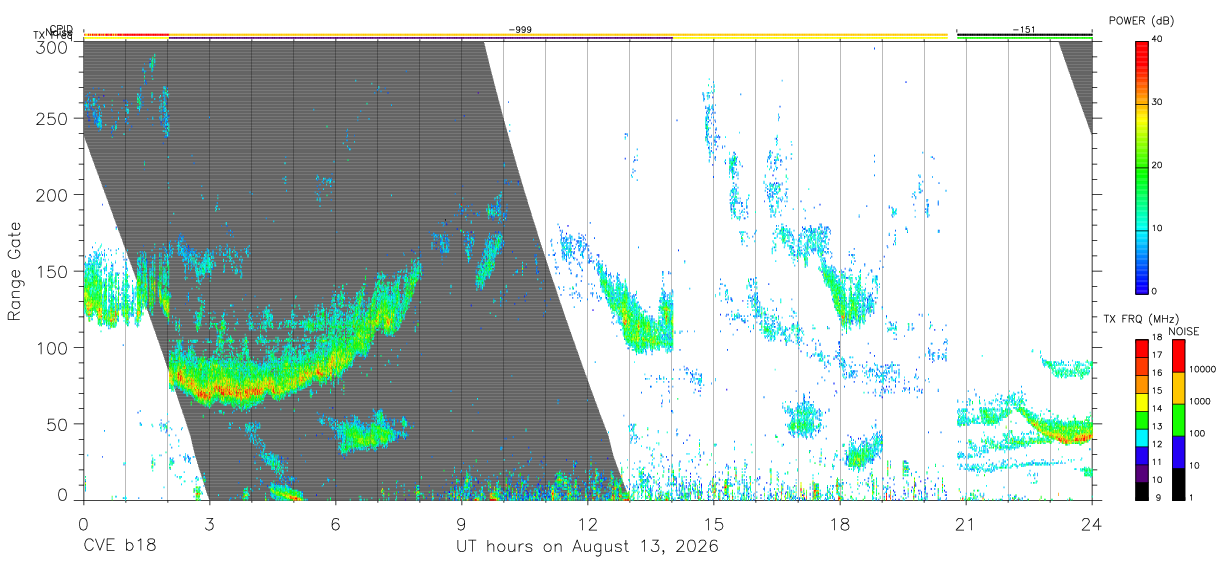Click the 10 label on the power scale
1228x567 pixels.
(1157, 228)
